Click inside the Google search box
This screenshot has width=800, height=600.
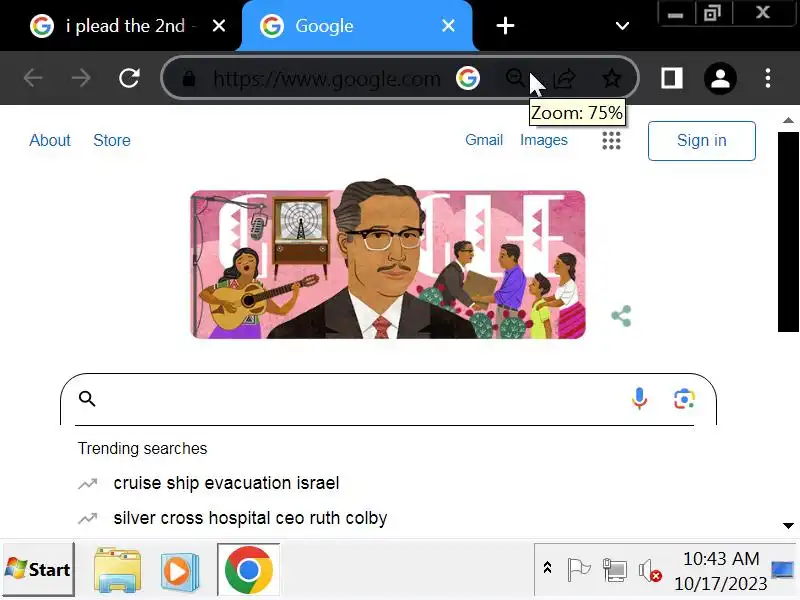(357, 398)
